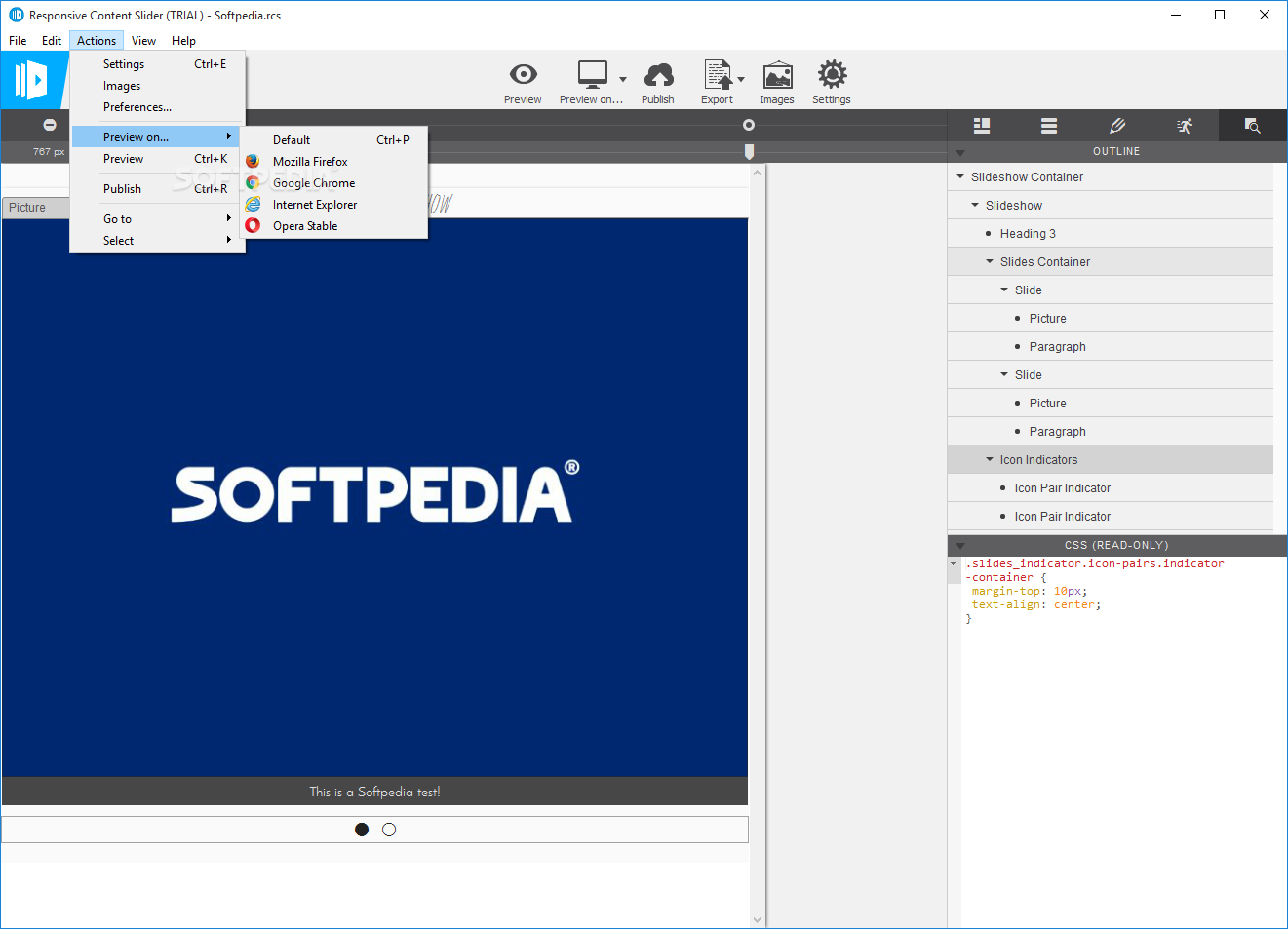Close the Actions menu
This screenshot has width=1288, height=929.
pos(97,41)
